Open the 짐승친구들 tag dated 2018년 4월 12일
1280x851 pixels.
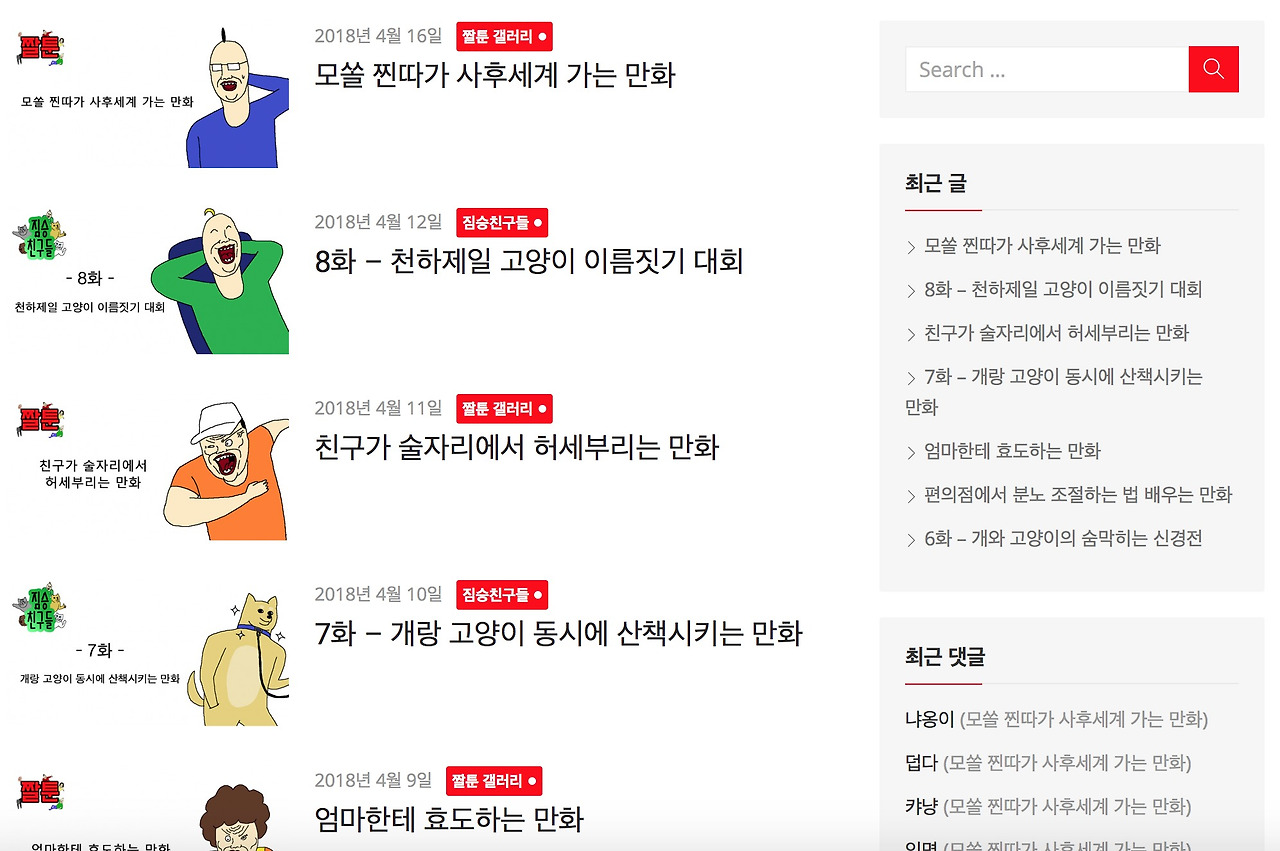pos(502,223)
